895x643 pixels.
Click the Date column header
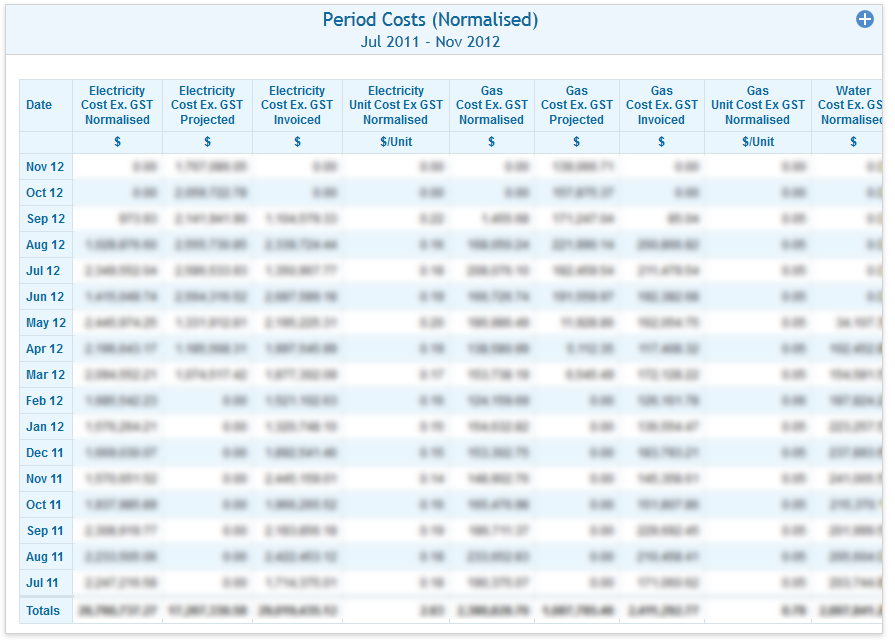[x=39, y=105]
